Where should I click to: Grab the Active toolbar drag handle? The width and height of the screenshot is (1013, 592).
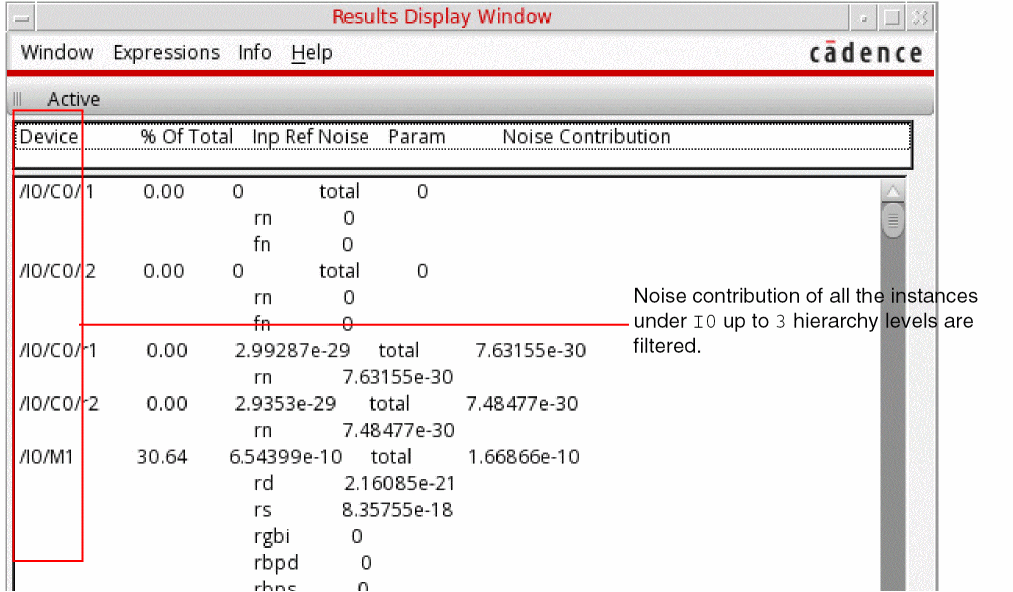coord(18,99)
